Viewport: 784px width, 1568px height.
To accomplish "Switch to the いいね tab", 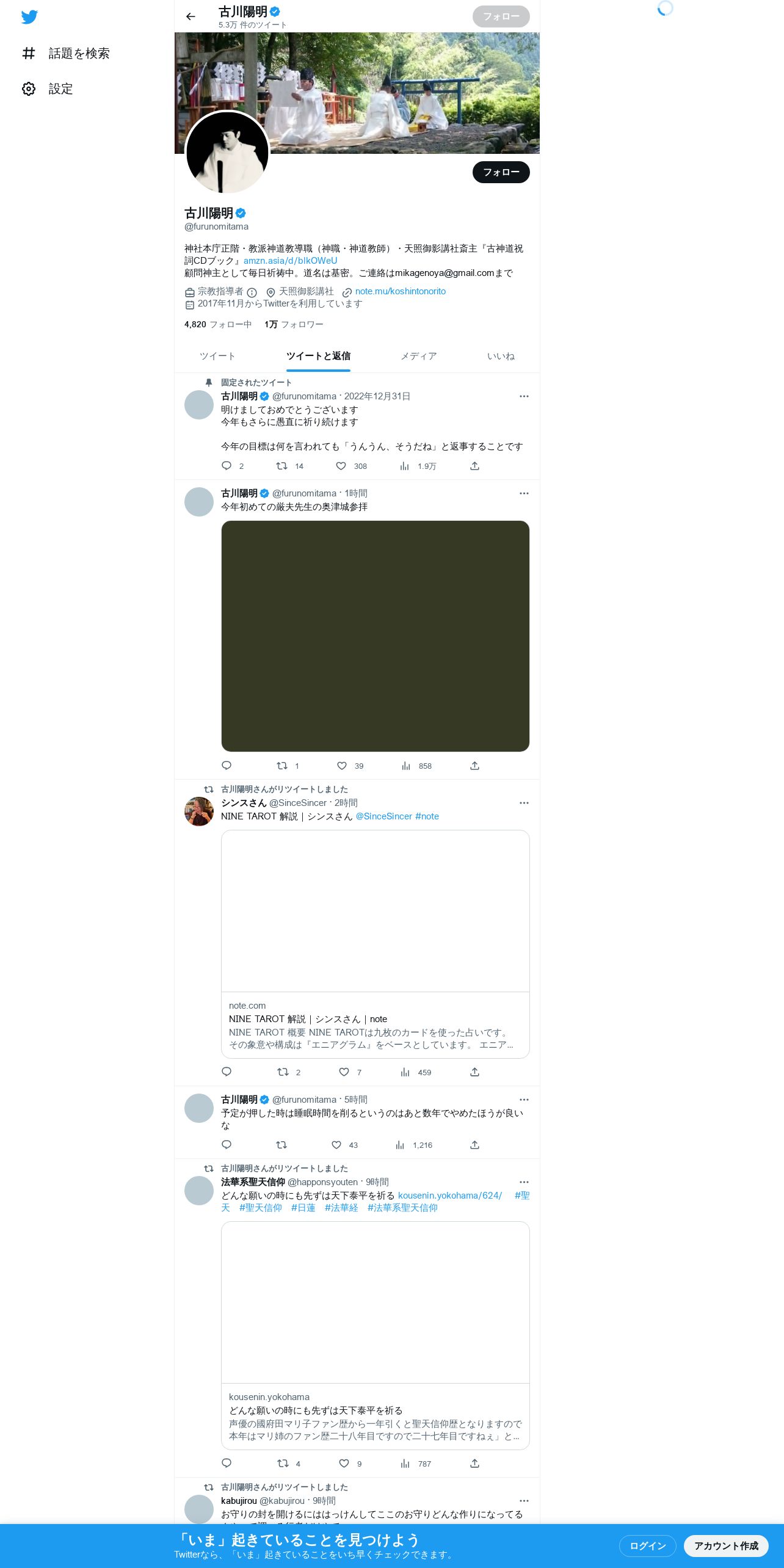I will (501, 356).
